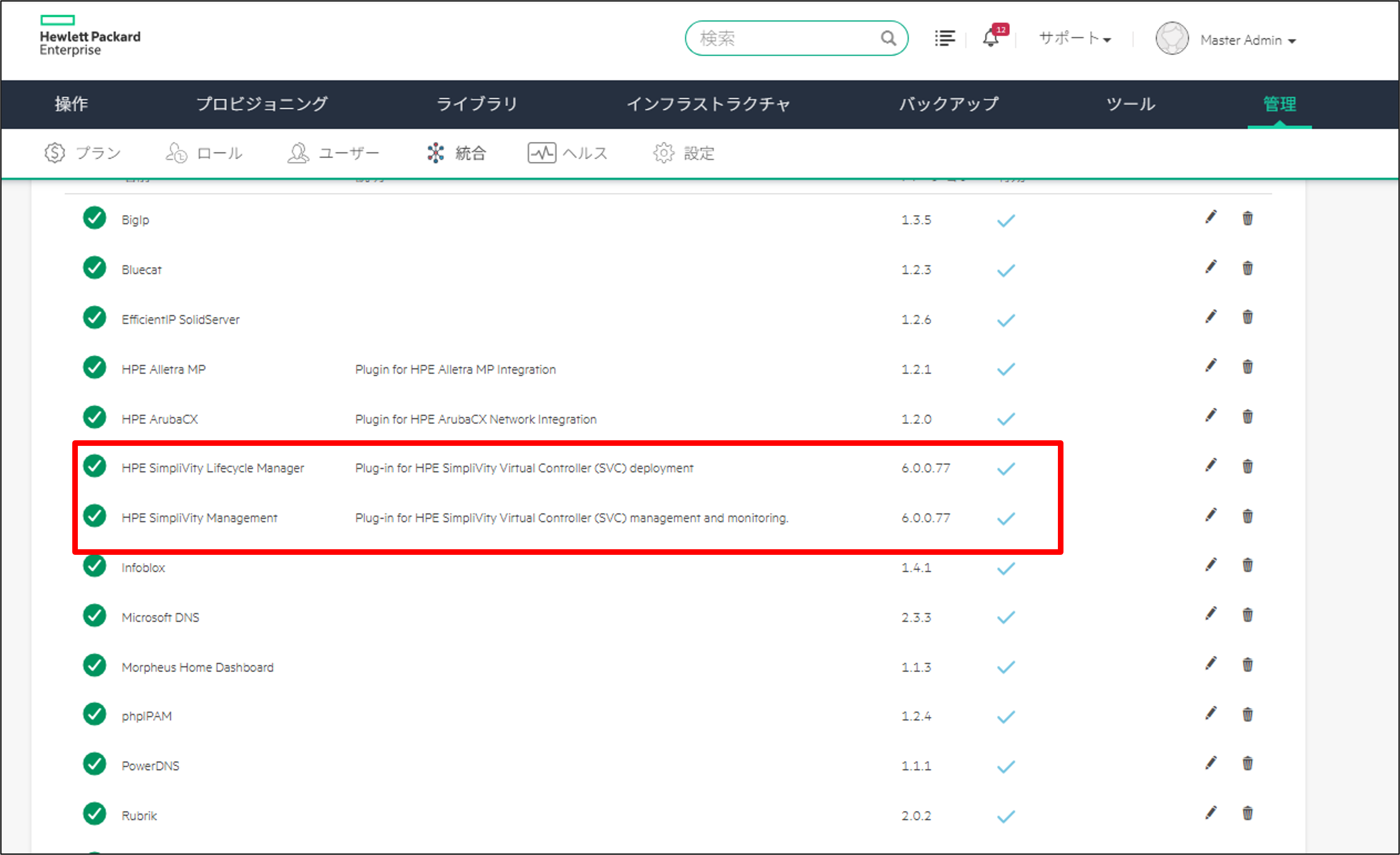Image resolution: width=1400 pixels, height=855 pixels.
Task: Edit HPE SimpliVity Lifecycle Manager pencil icon
Action: coord(1211,466)
